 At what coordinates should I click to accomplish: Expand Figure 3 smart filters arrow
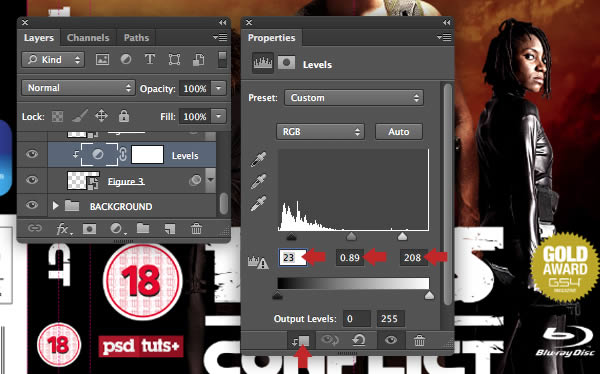click(x=211, y=180)
